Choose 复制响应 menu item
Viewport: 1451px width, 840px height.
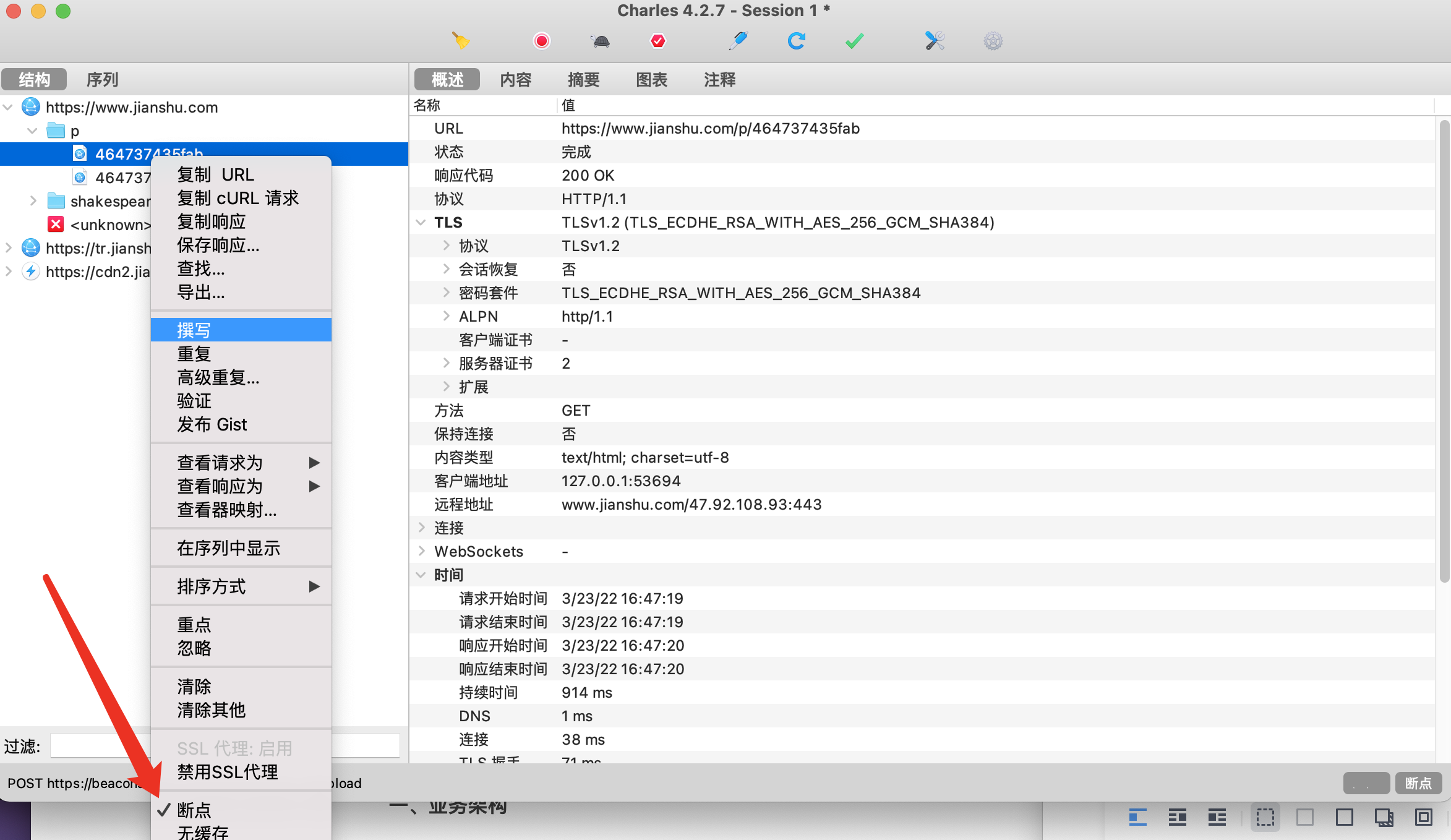point(241,221)
